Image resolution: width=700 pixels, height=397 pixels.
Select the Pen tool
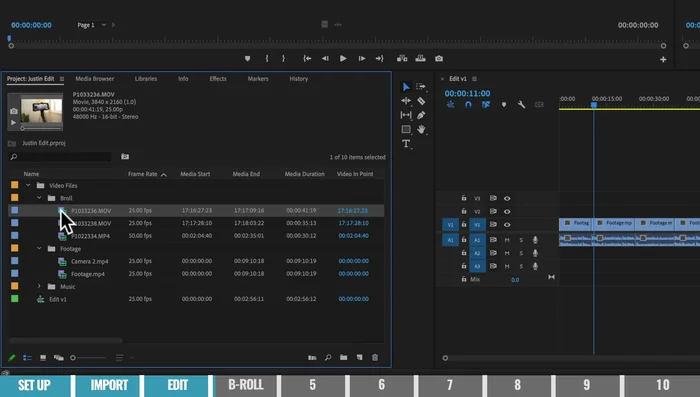[421, 115]
